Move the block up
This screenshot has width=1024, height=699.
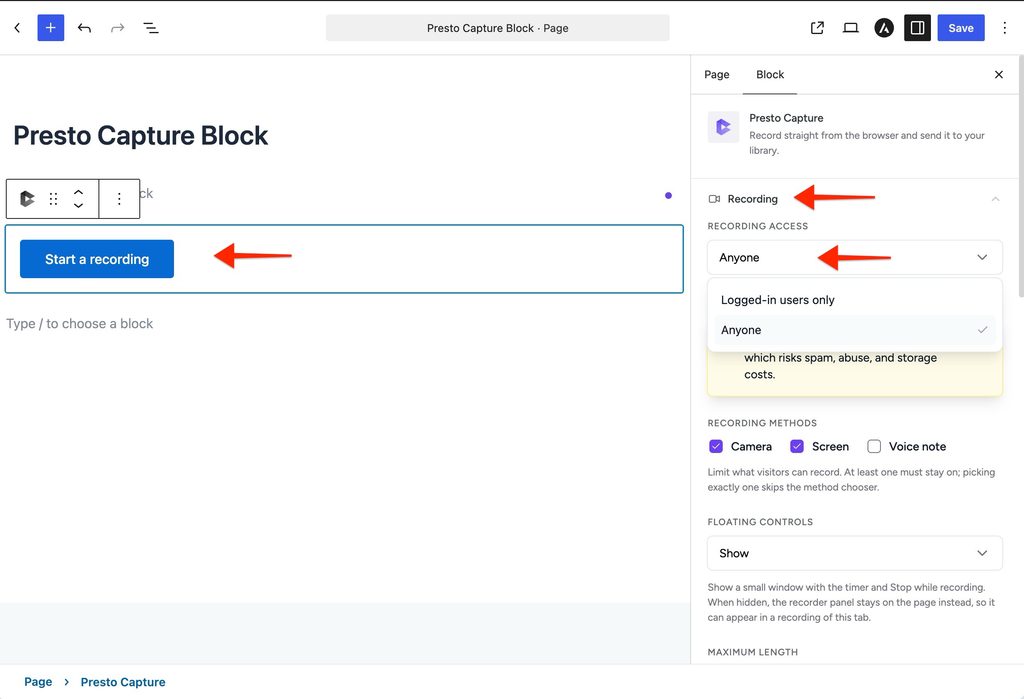click(x=78, y=192)
